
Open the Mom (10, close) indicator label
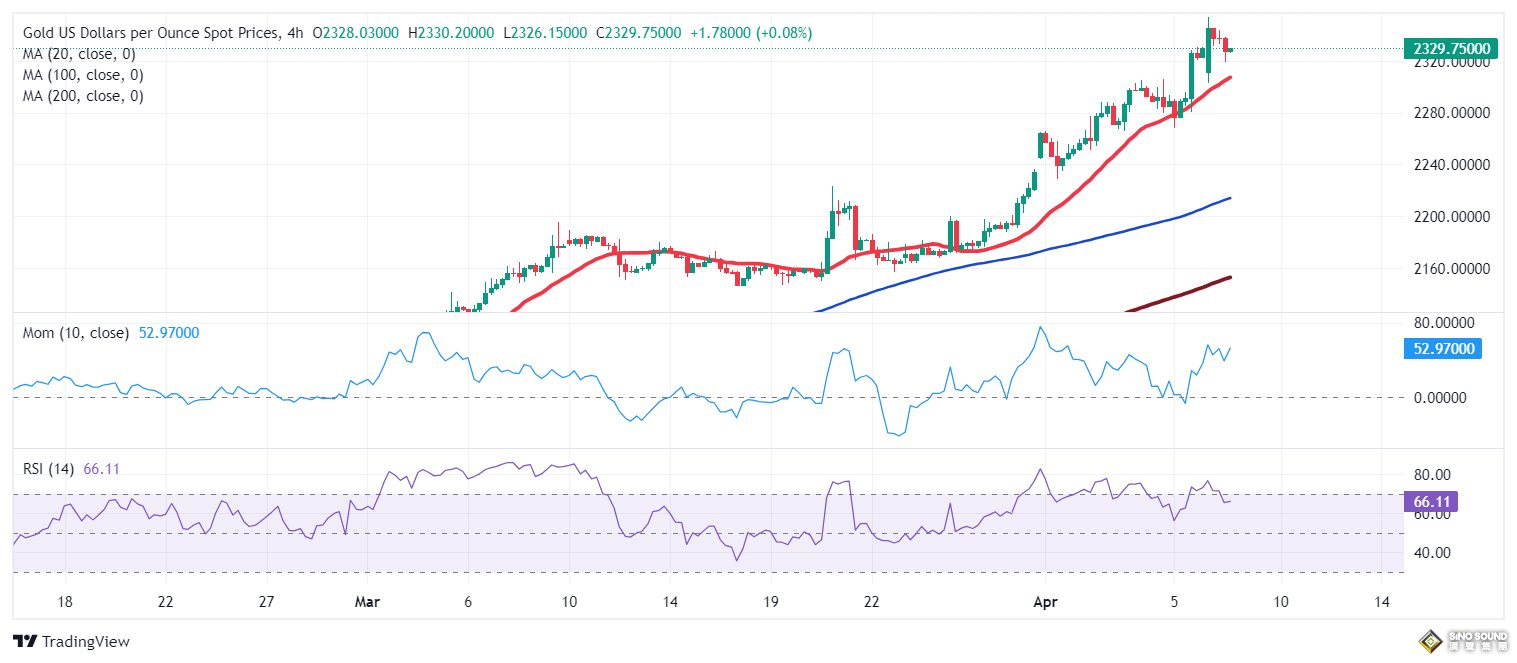pos(76,333)
